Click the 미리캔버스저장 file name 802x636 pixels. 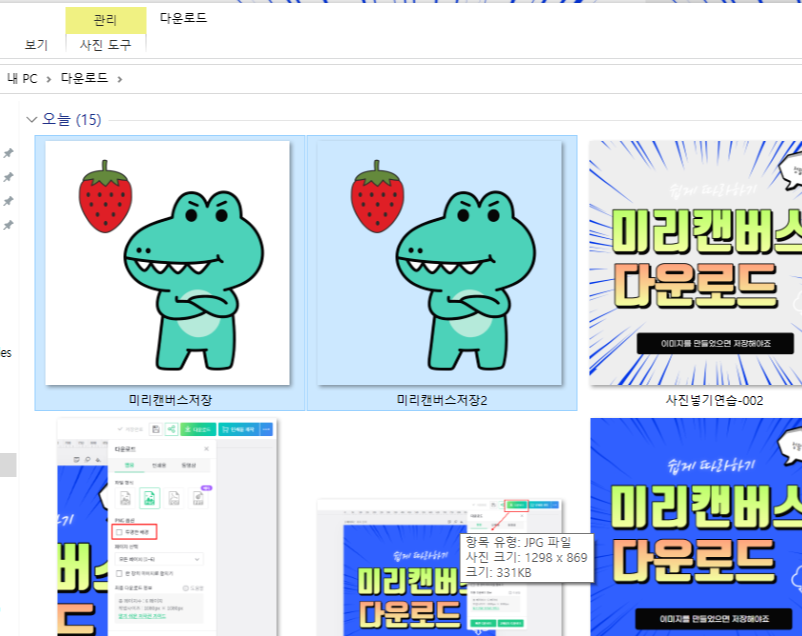(x=170, y=400)
